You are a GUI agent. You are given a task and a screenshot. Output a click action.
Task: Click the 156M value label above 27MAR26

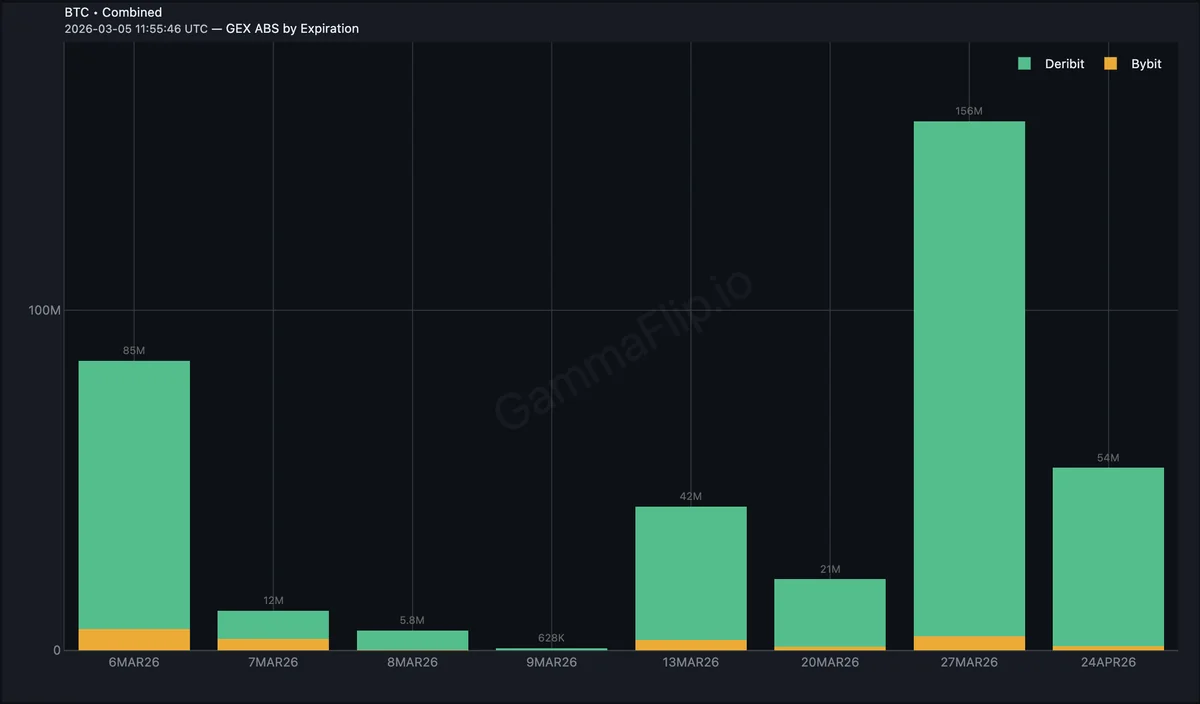tap(969, 111)
